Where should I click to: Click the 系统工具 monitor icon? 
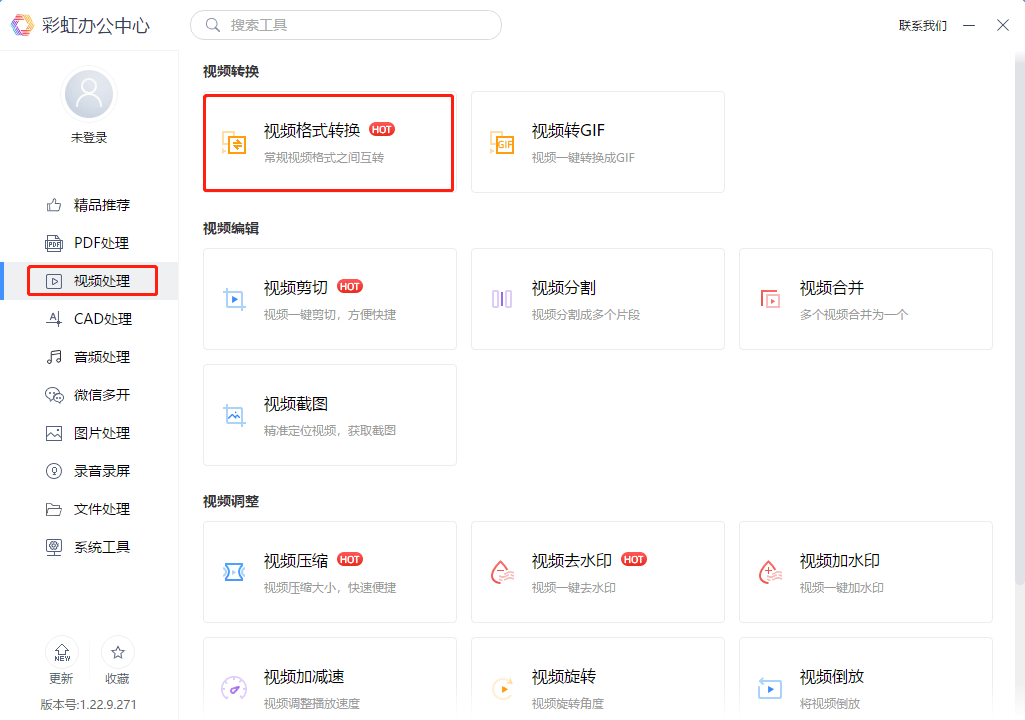[54, 547]
